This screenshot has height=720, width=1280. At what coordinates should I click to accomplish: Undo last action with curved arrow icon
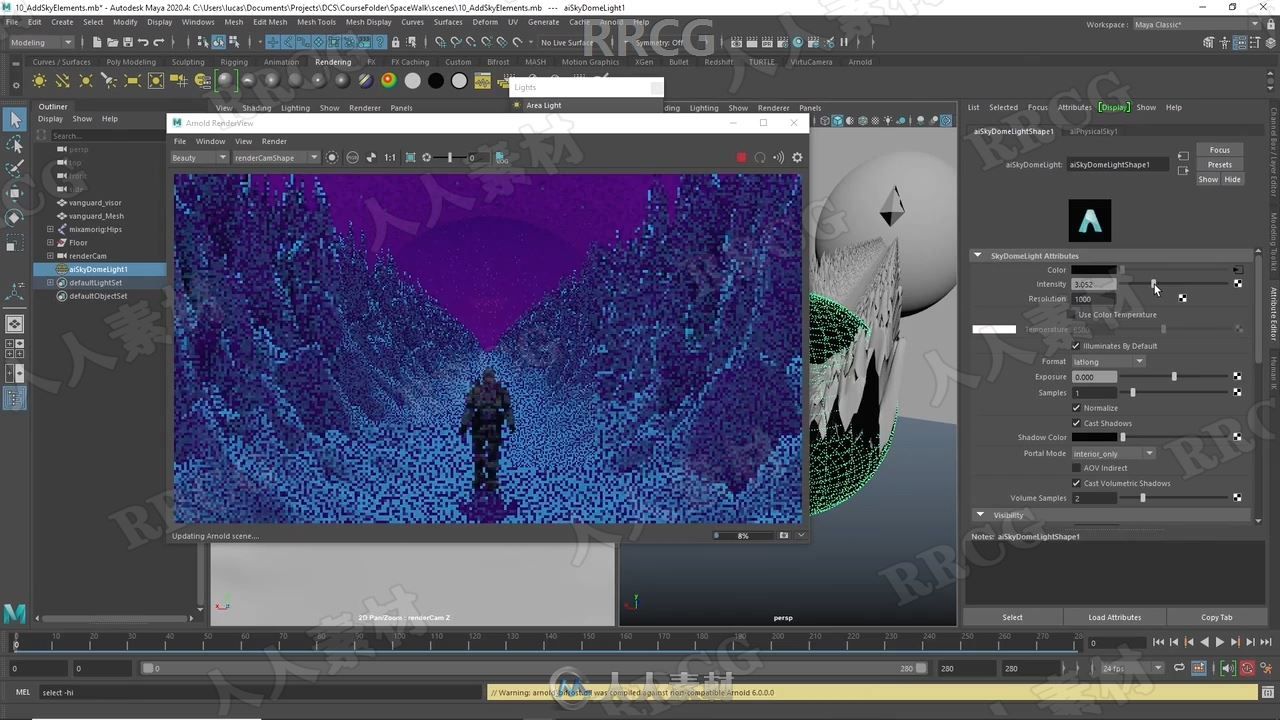point(143,42)
